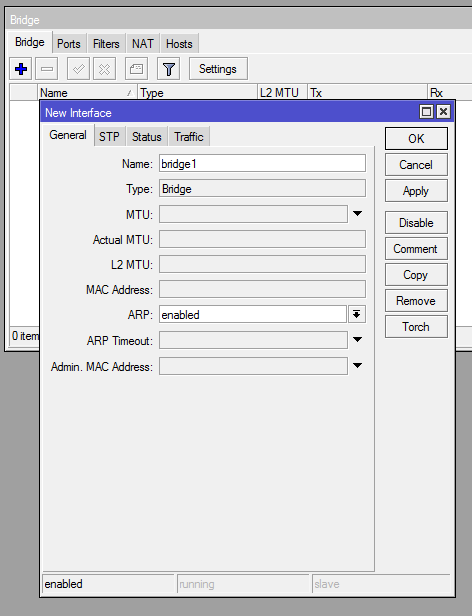Image resolution: width=472 pixels, height=616 pixels.
Task: Open the Traffic tab
Action: (189, 137)
